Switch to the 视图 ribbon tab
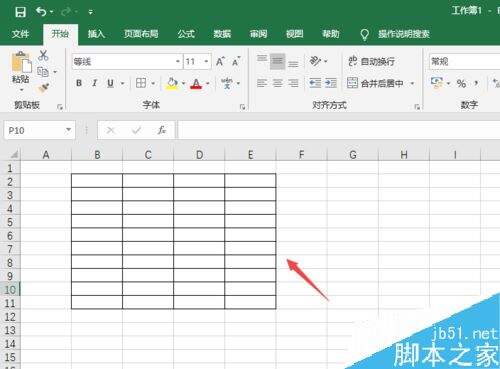The image size is (500, 369). (295, 34)
